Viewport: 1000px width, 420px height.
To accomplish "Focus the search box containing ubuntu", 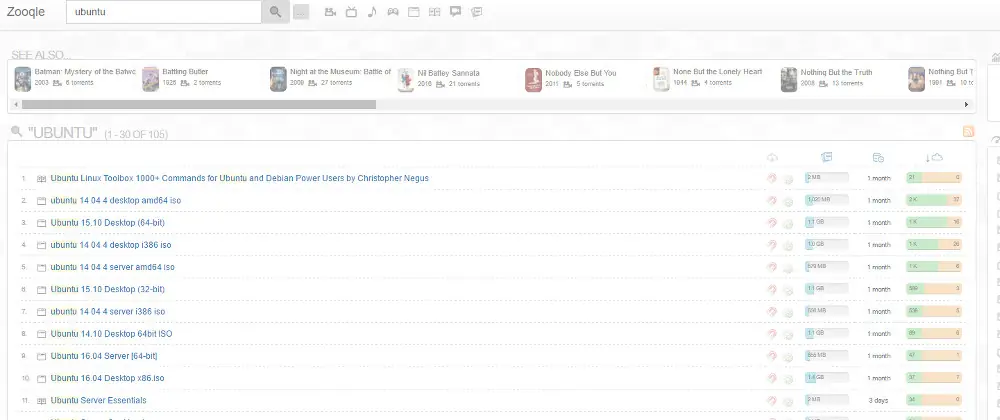I will coord(164,11).
